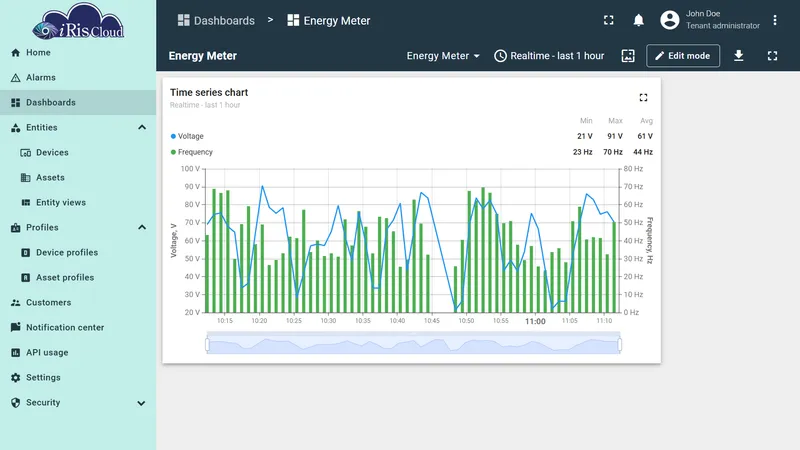Click the Time series chart title

(x=209, y=92)
